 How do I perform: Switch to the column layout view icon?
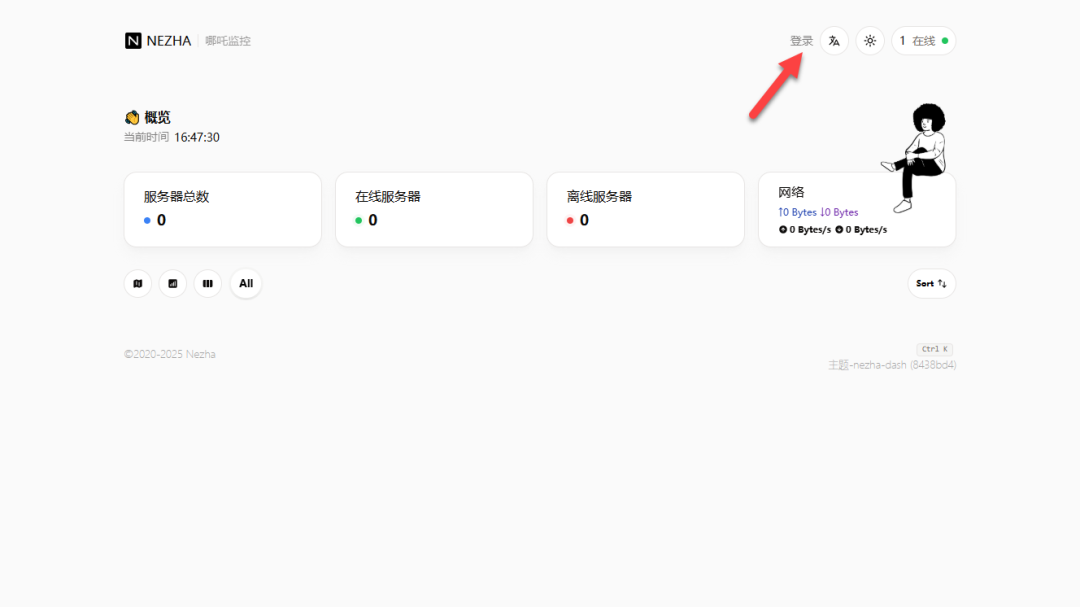coord(207,283)
